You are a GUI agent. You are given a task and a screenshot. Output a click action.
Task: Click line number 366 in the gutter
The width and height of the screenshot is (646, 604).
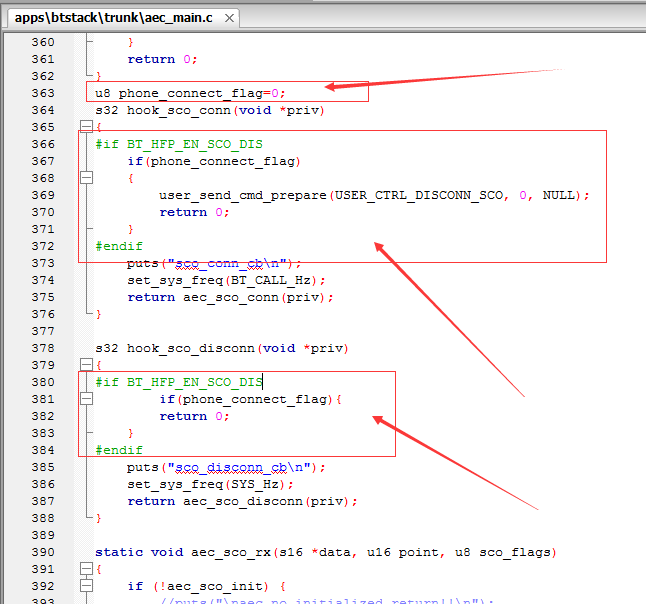(x=43, y=144)
